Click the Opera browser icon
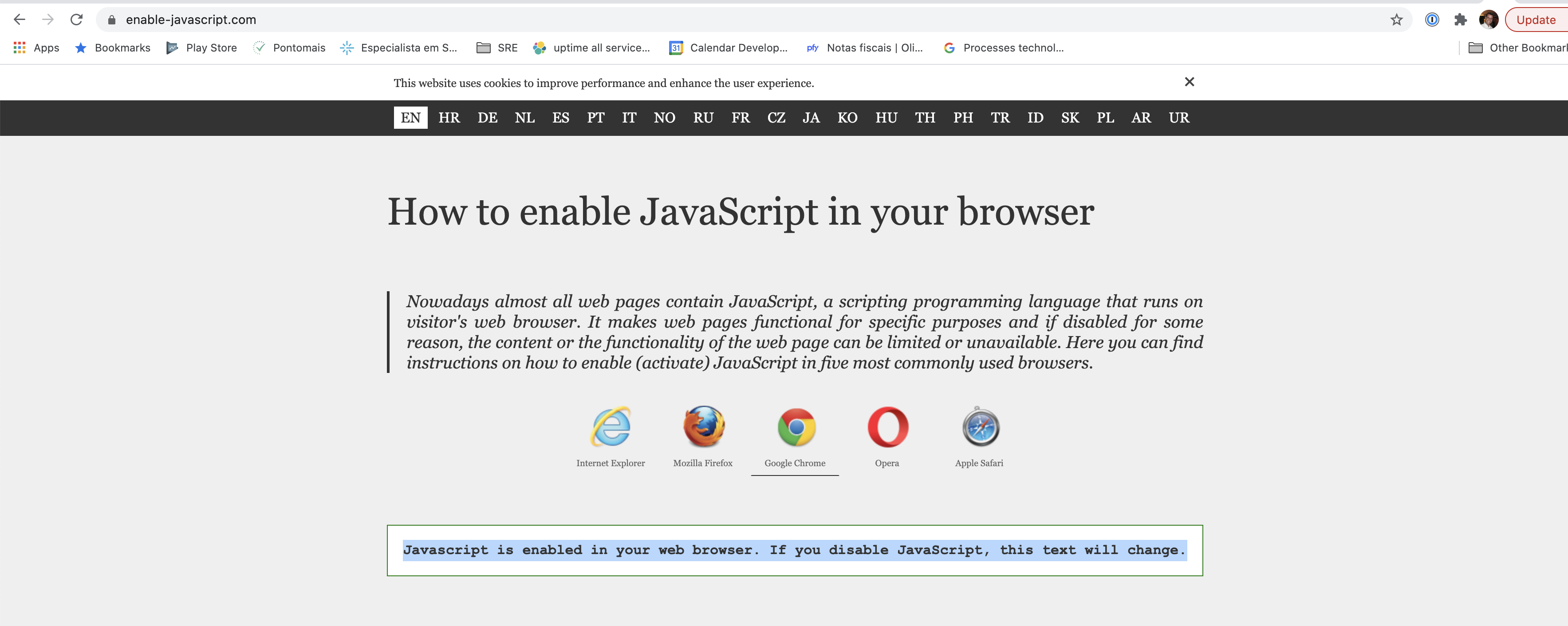The width and height of the screenshot is (1568, 626). click(x=887, y=427)
